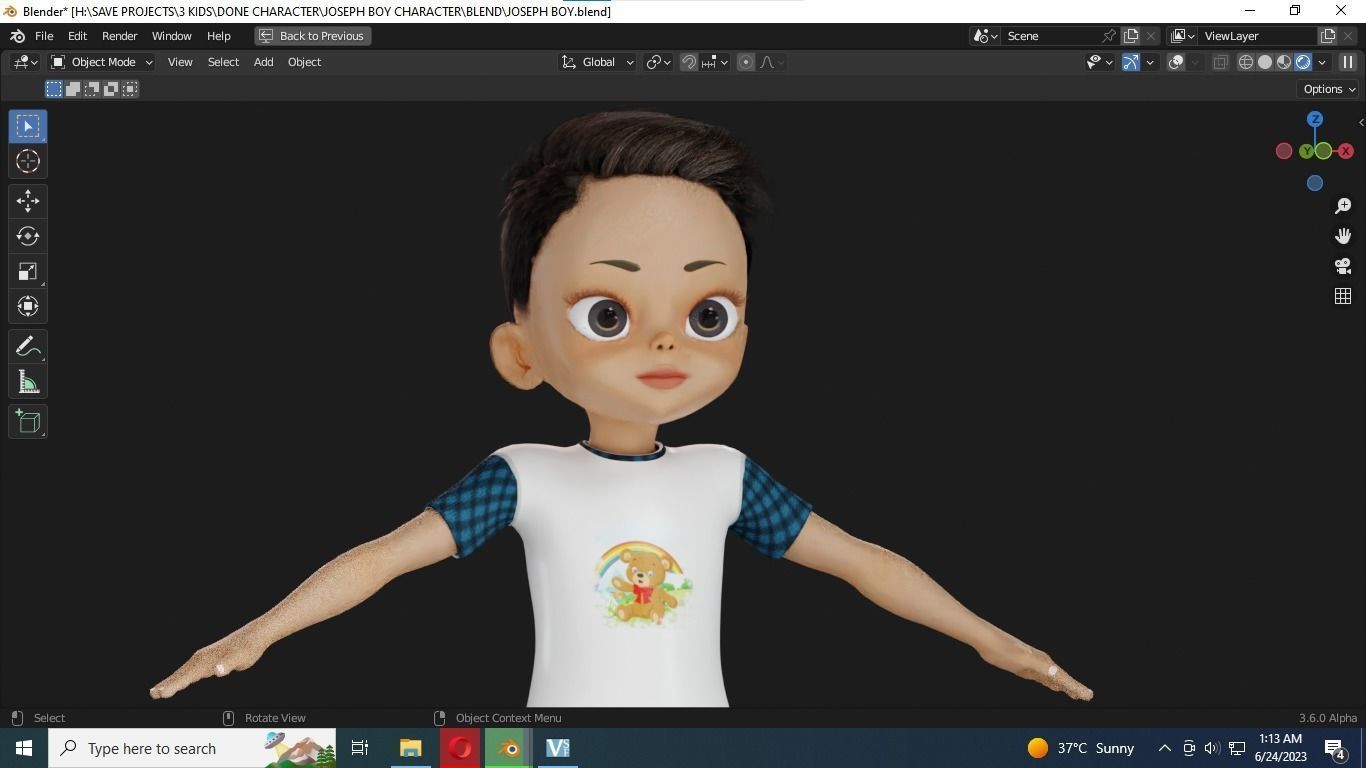Open object visibility filter dropdown

point(1100,62)
